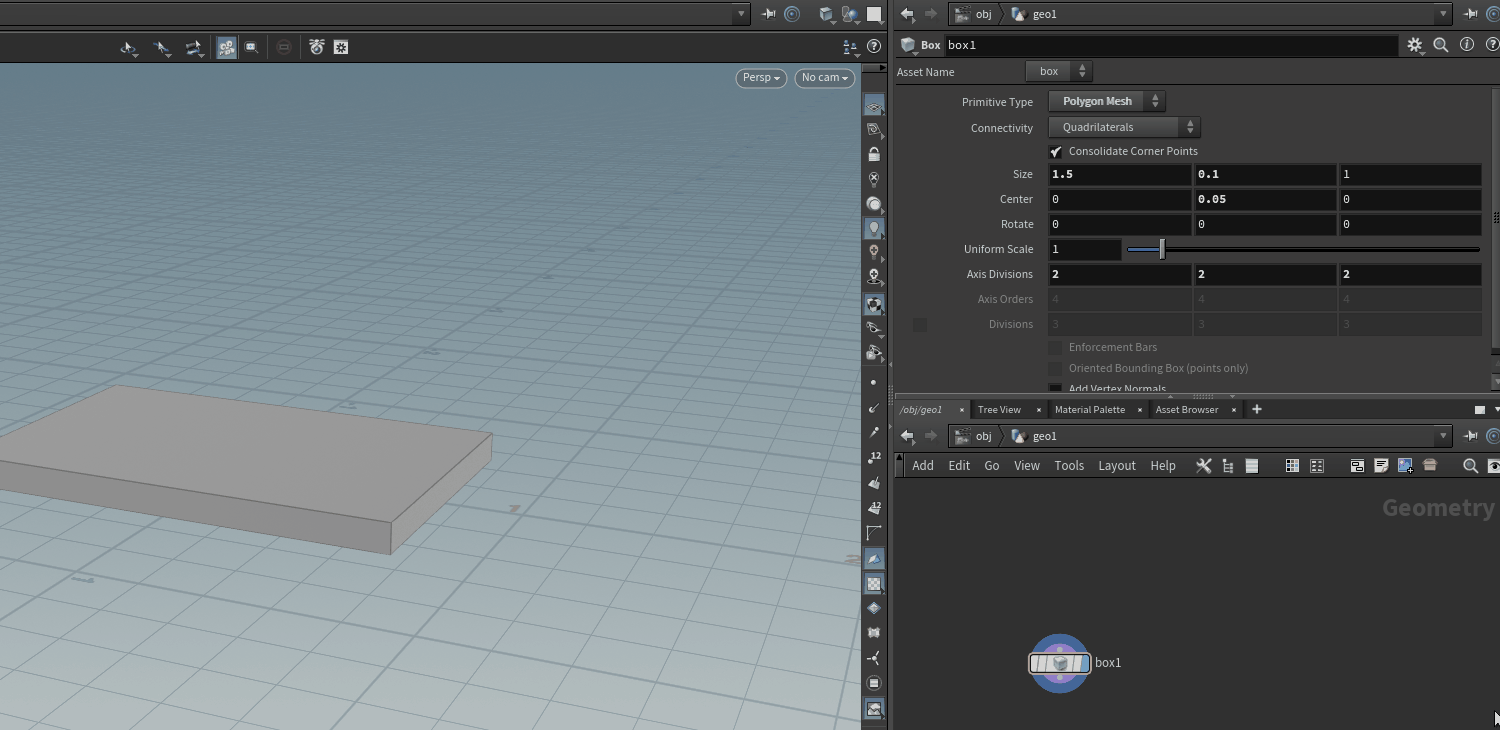Open the Persp viewport dropdown
The height and width of the screenshot is (730, 1500).
[x=761, y=78]
